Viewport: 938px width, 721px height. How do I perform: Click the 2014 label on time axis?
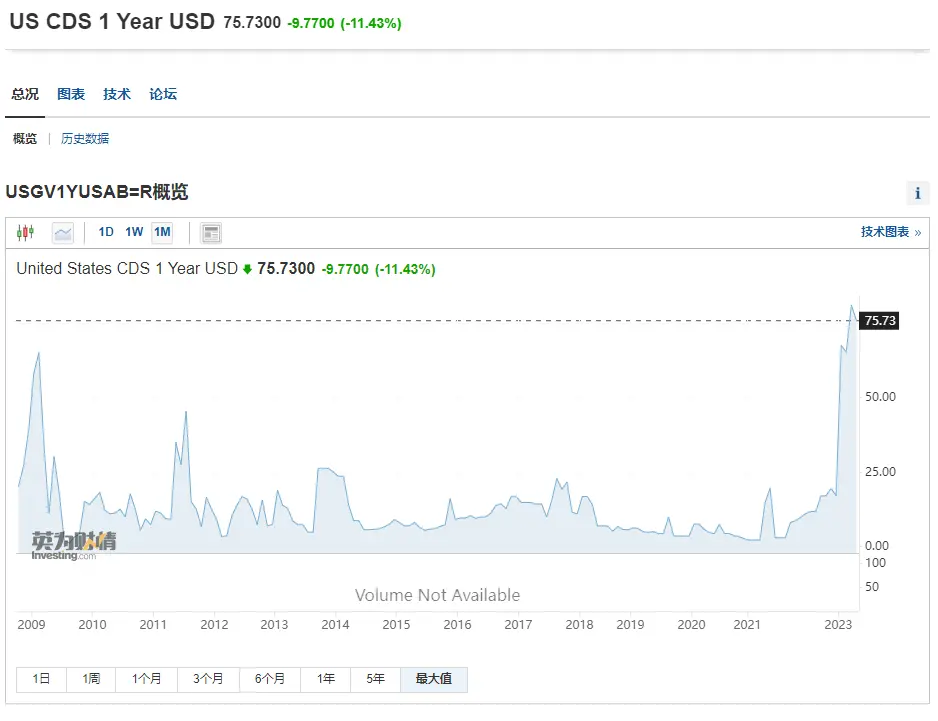pyautogui.click(x=335, y=625)
